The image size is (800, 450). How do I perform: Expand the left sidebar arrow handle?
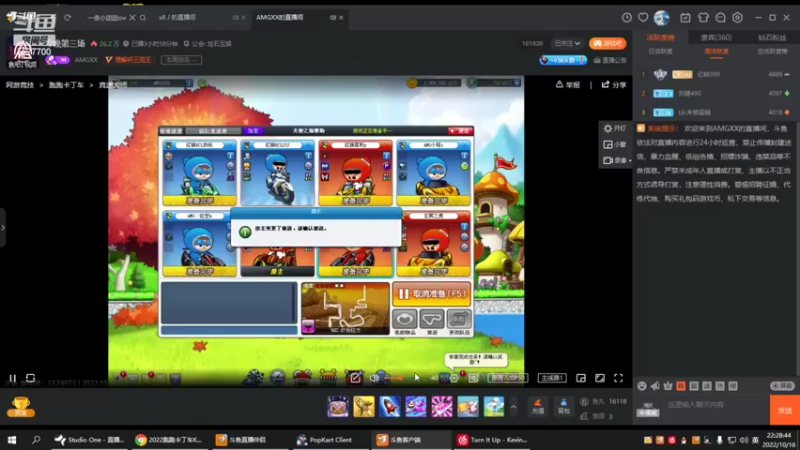point(3,228)
